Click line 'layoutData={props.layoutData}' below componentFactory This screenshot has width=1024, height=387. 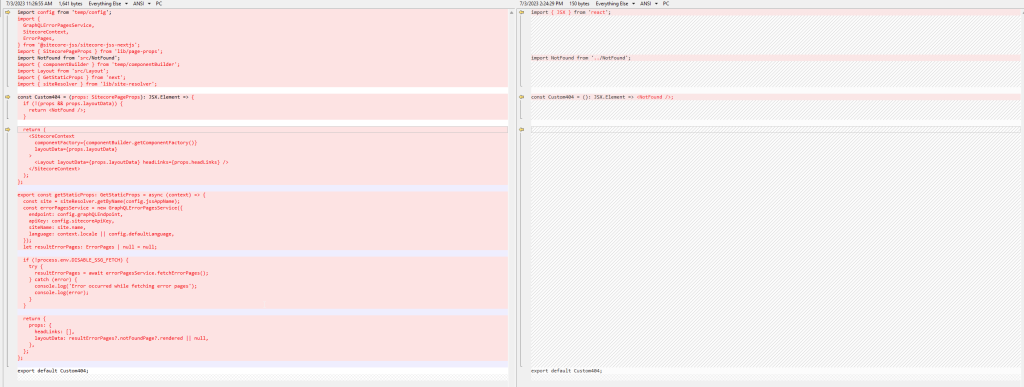[x=76, y=149]
